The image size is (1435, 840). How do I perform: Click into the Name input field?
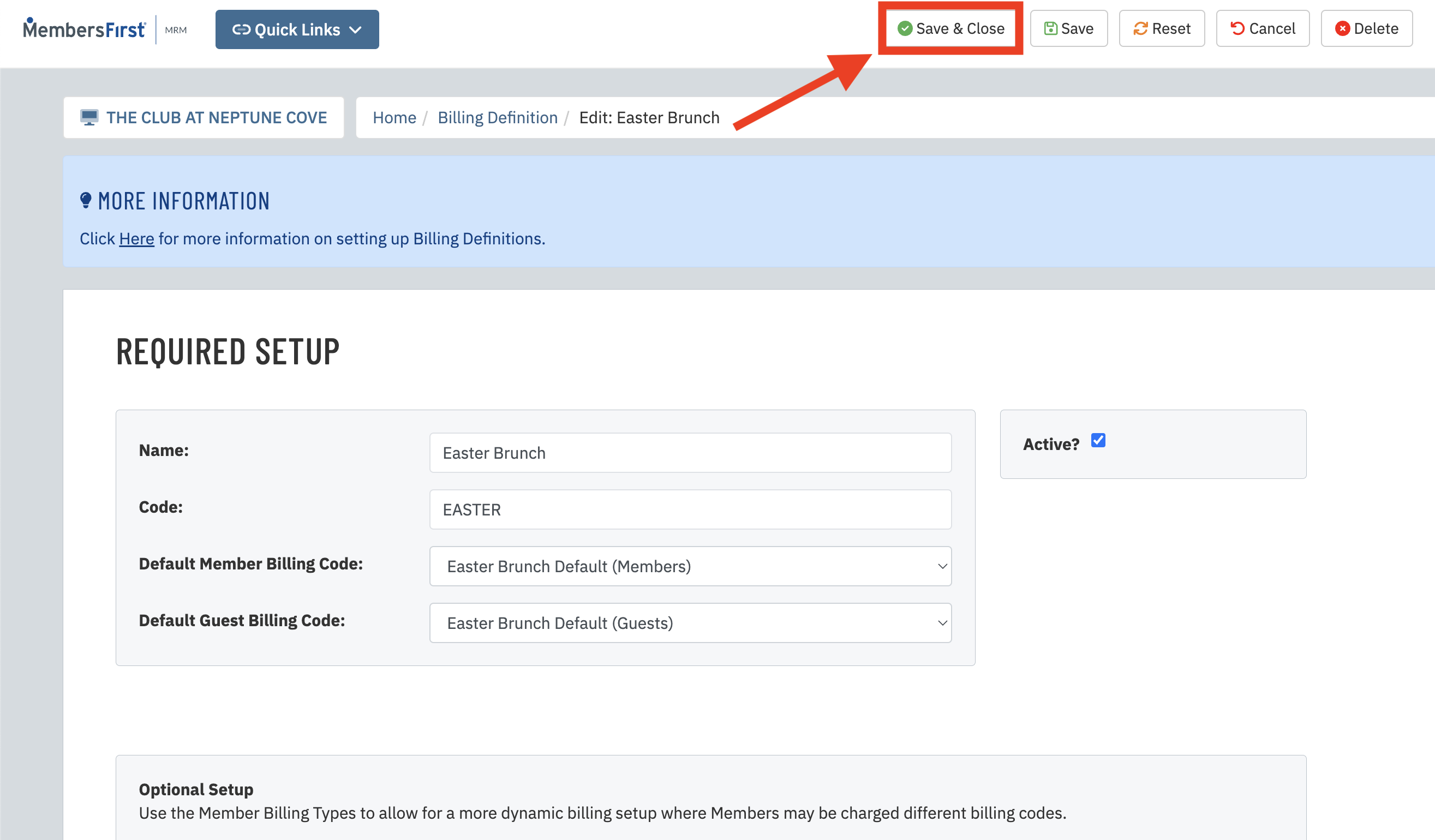(x=690, y=452)
